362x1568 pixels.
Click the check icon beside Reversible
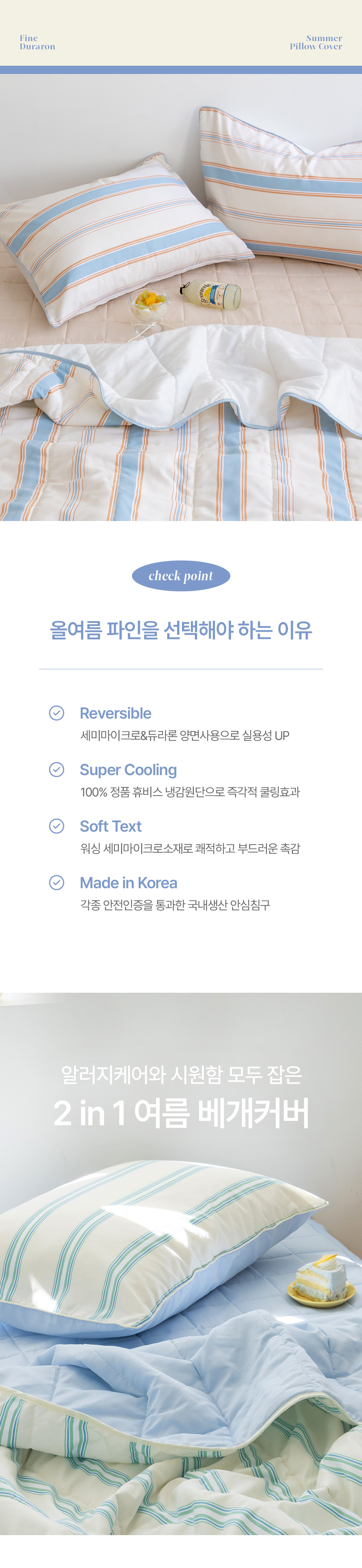click(x=57, y=713)
